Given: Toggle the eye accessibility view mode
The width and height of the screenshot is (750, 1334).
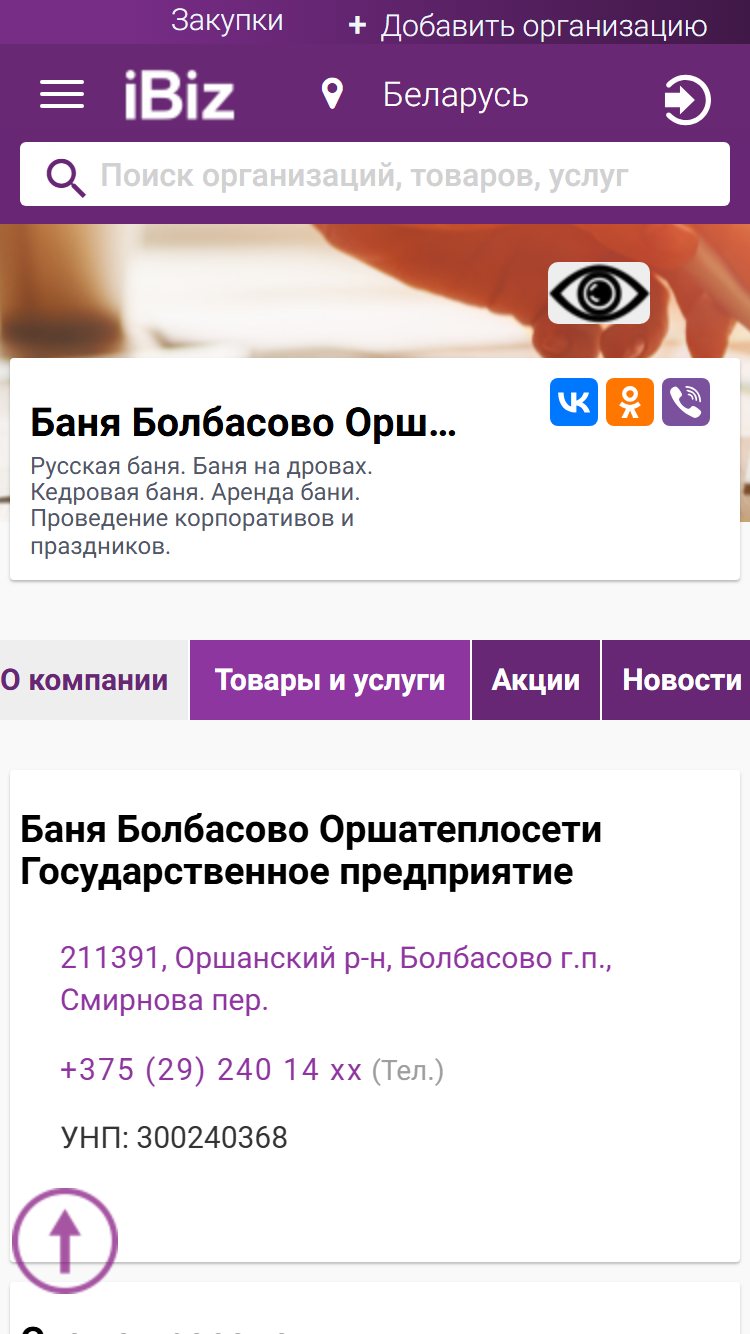Looking at the screenshot, I should [x=599, y=293].
